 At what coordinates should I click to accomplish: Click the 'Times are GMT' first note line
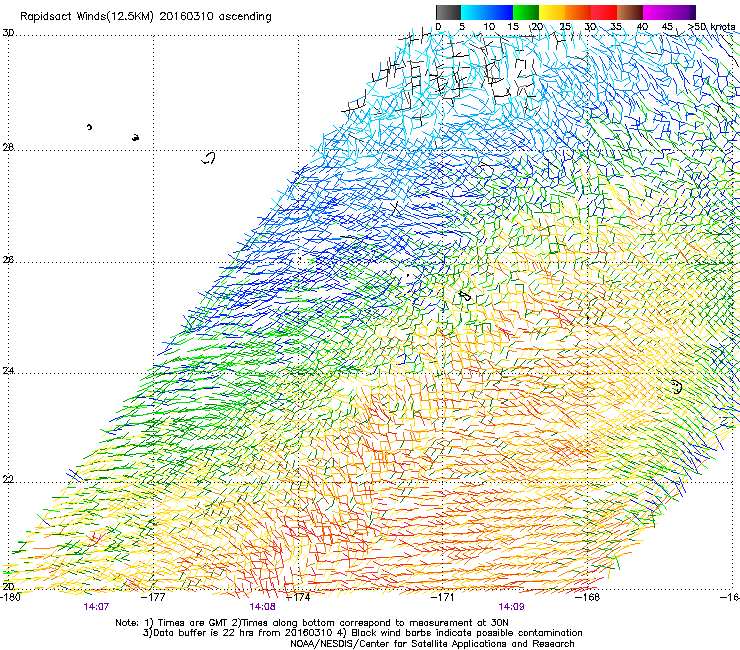312,623
